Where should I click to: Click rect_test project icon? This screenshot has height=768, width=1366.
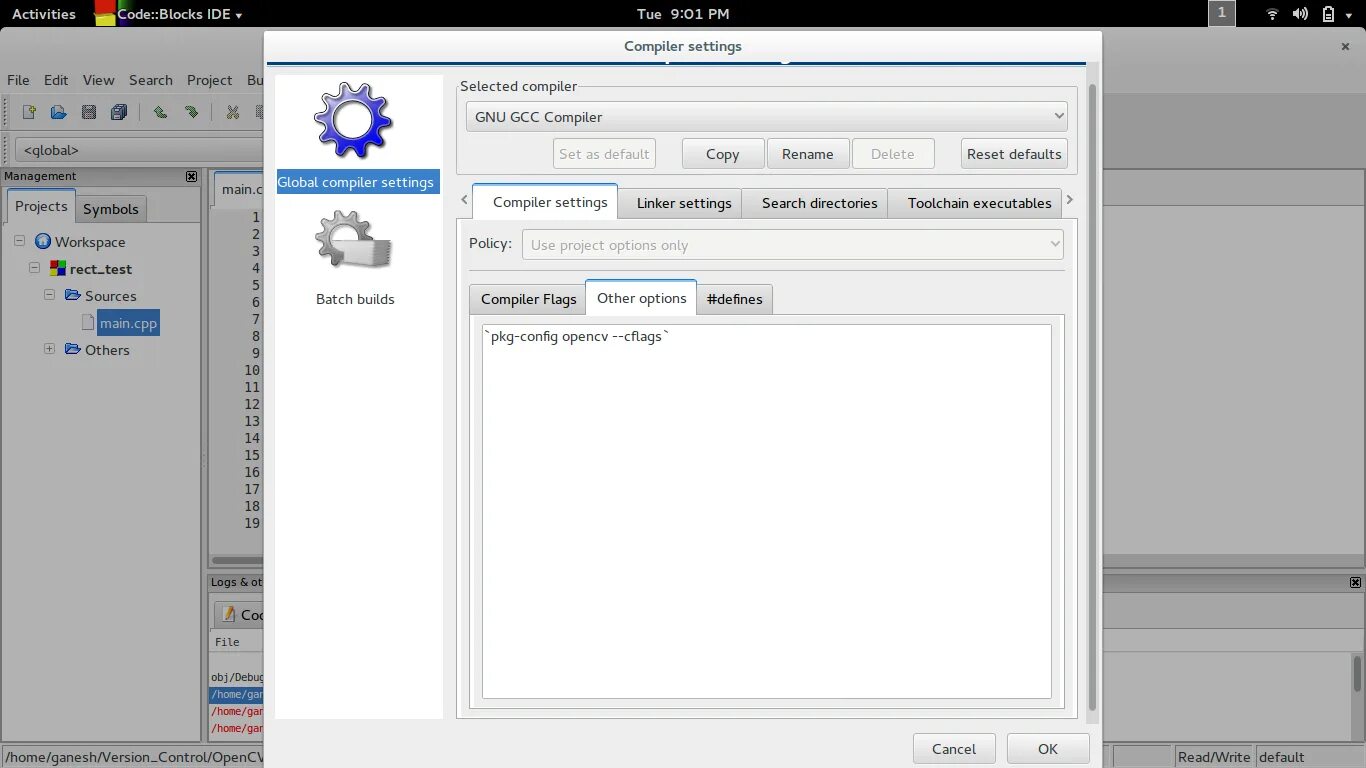(x=59, y=268)
